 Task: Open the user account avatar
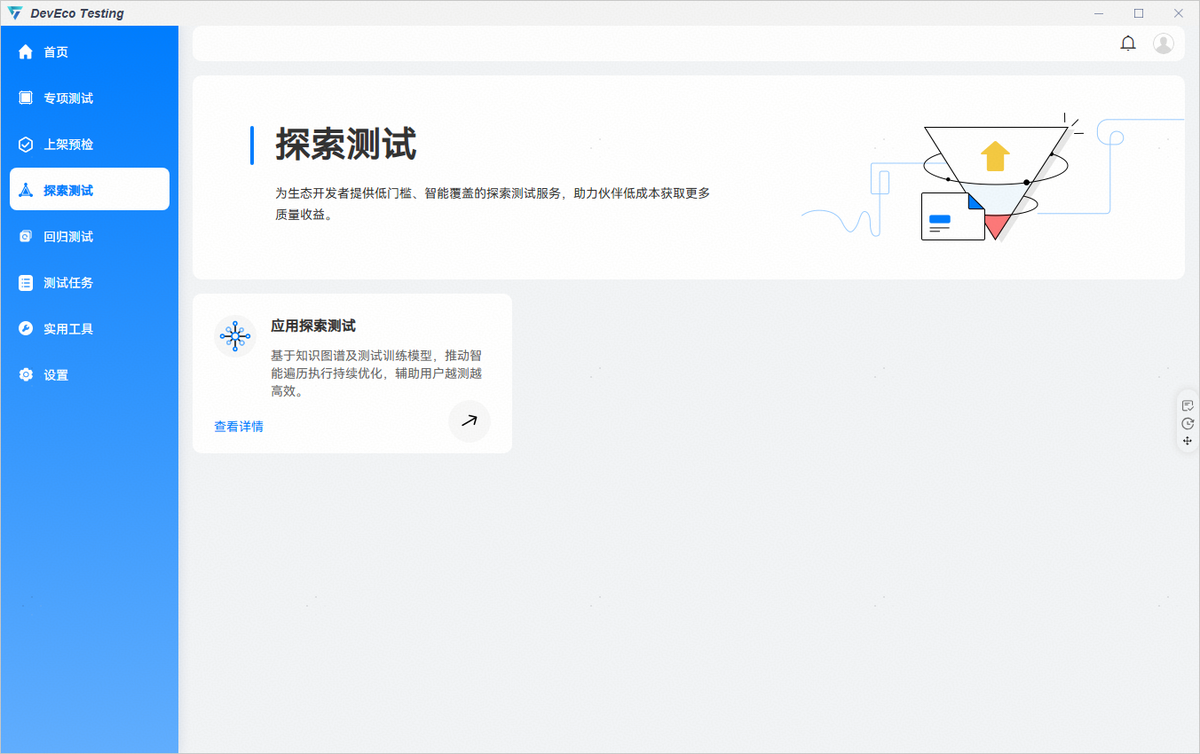(x=1163, y=43)
